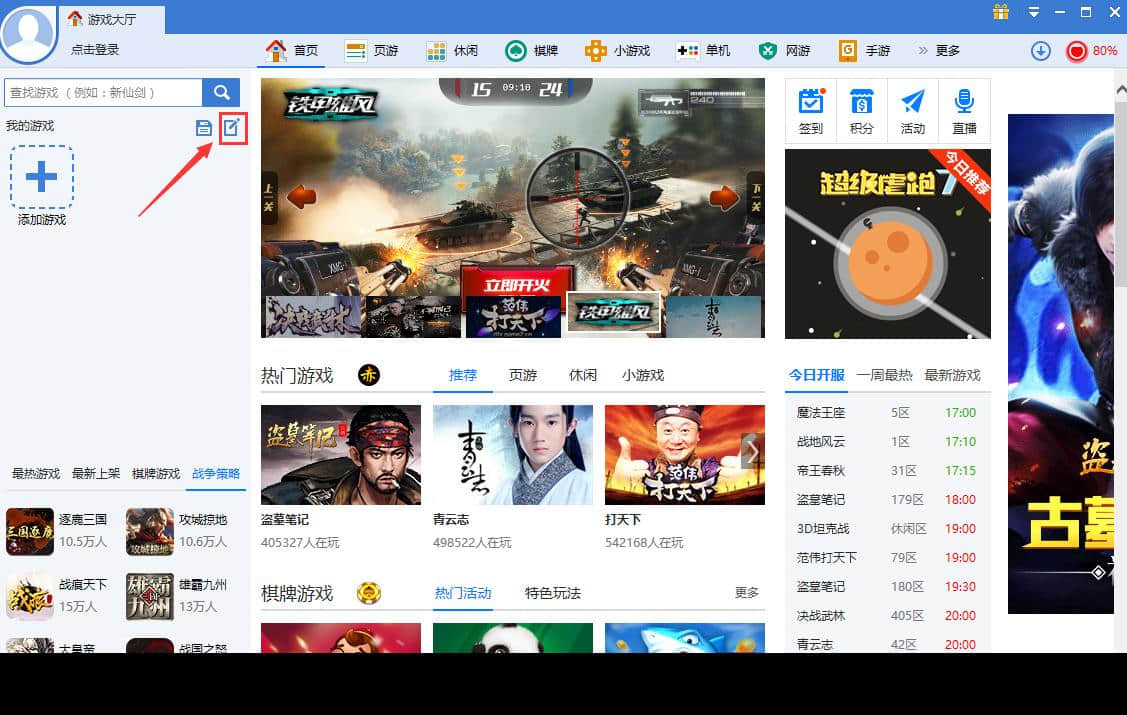1127x715 pixels.
Task: Select the 最新游戏 tab
Action: point(952,375)
